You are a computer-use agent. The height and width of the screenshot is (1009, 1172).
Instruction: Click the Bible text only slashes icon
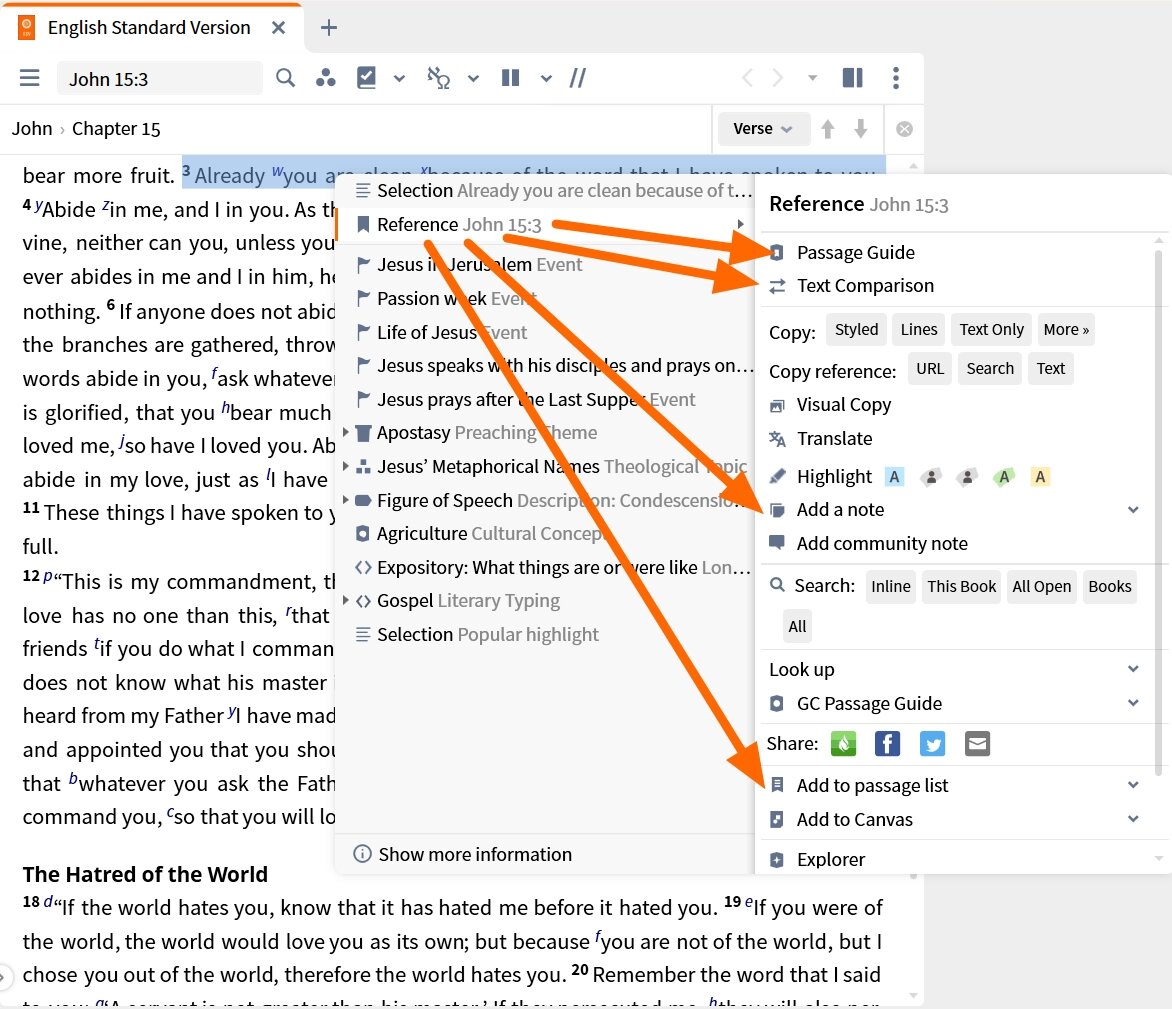coord(577,78)
